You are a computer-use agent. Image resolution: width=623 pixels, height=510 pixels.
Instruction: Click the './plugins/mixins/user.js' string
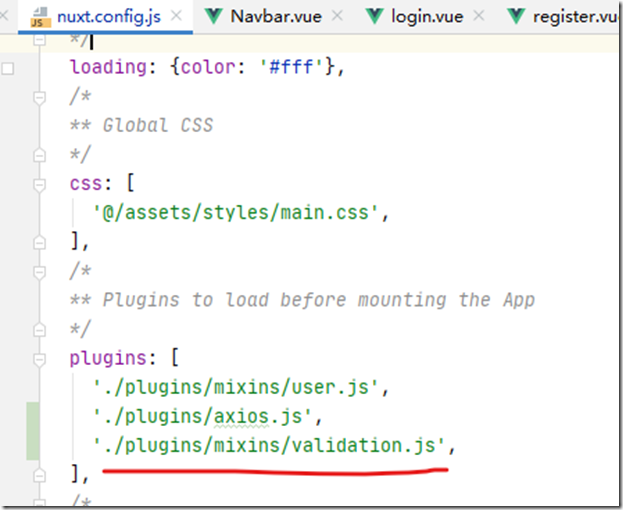tap(235, 388)
